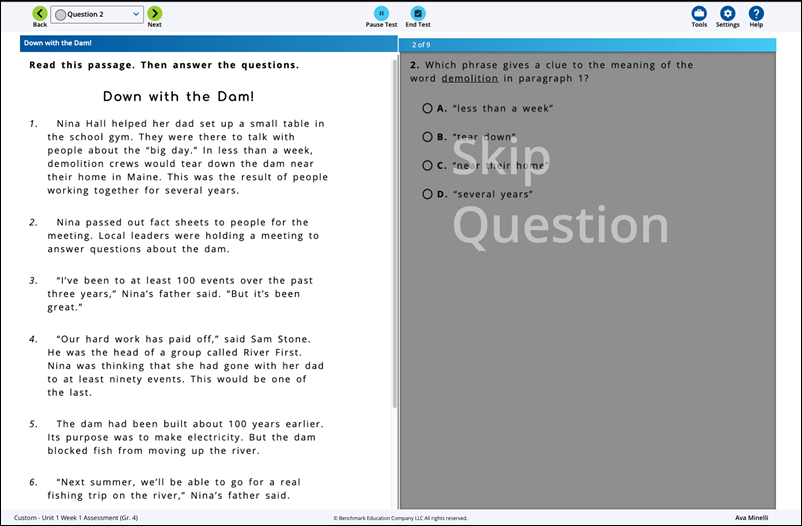Click the student name Ava Minelli
This screenshot has width=802, height=526.
(x=751, y=518)
